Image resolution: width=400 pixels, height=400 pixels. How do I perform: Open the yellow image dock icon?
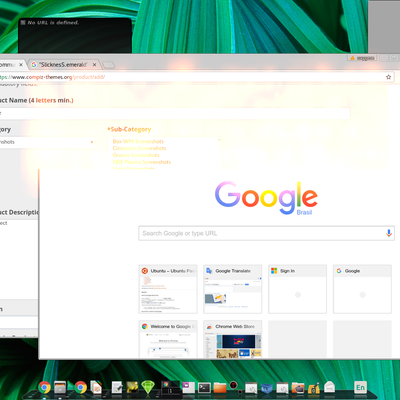[x=132, y=387]
